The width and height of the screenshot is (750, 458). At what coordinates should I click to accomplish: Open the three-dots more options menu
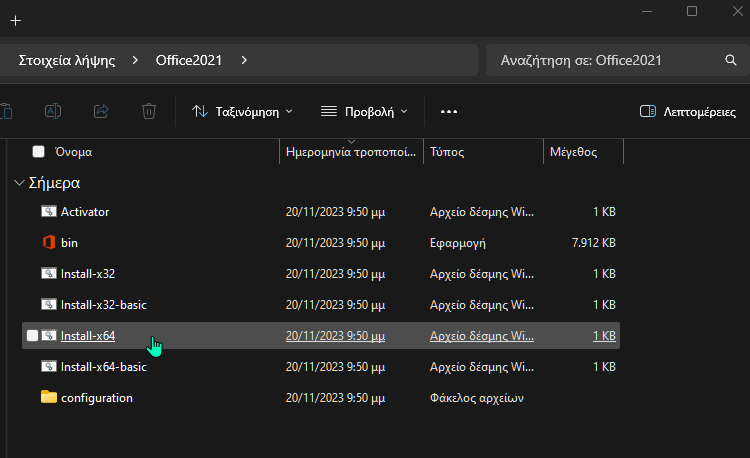[449, 111]
